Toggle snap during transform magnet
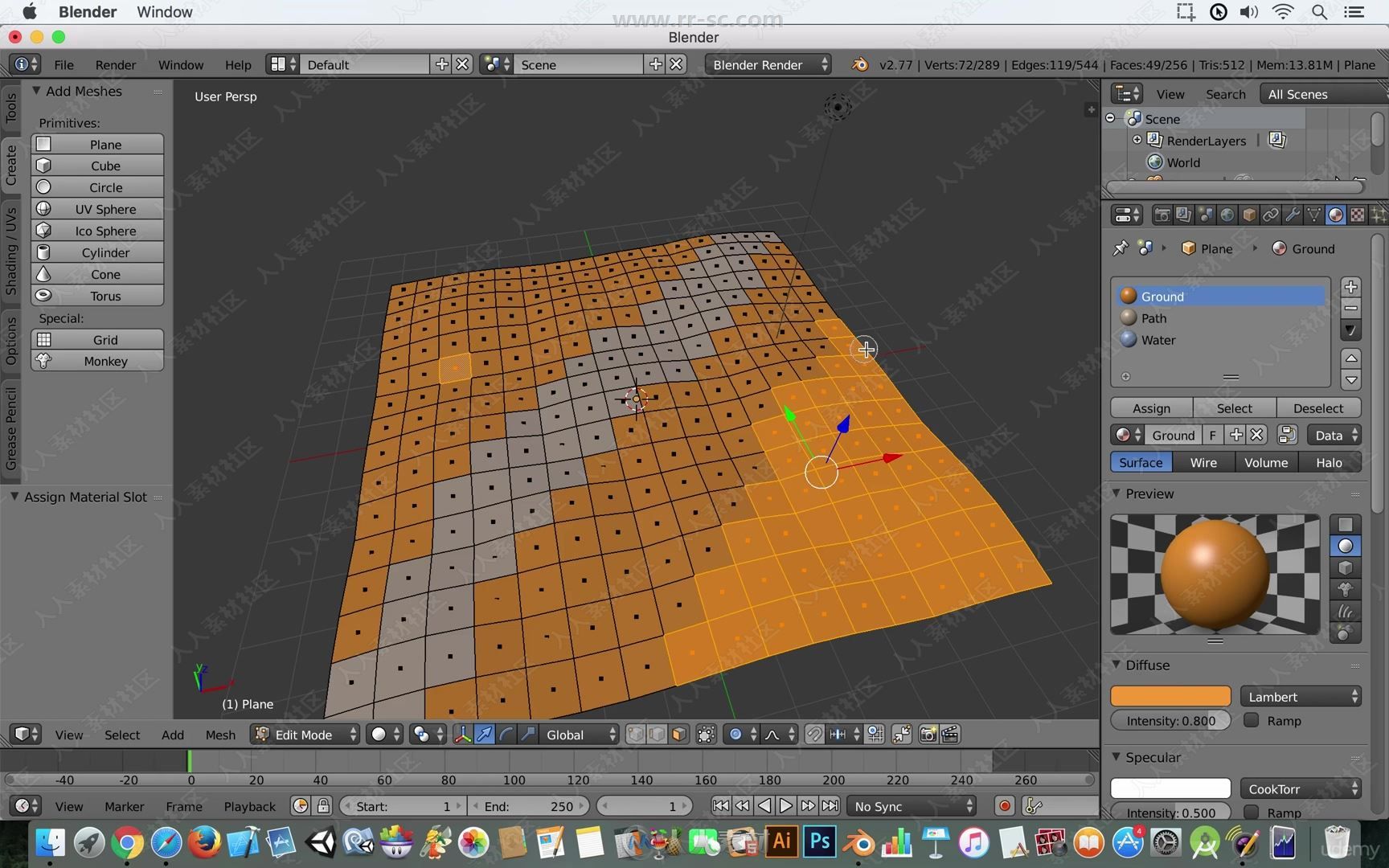The width and height of the screenshot is (1389, 868). pos(814,735)
